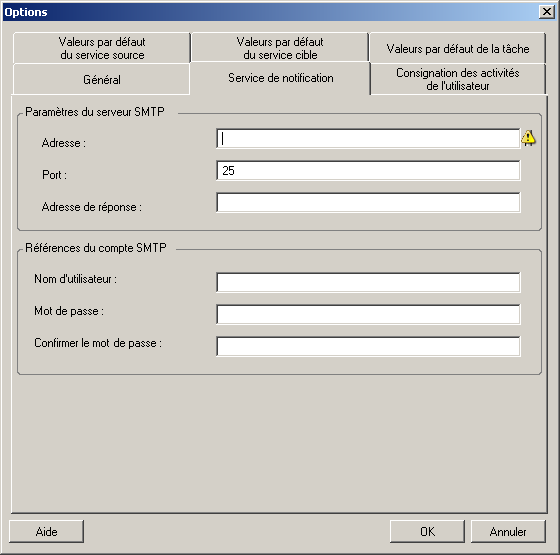
Task: Click the Paramètres du serveur SMTP group label
Action: 95,112
